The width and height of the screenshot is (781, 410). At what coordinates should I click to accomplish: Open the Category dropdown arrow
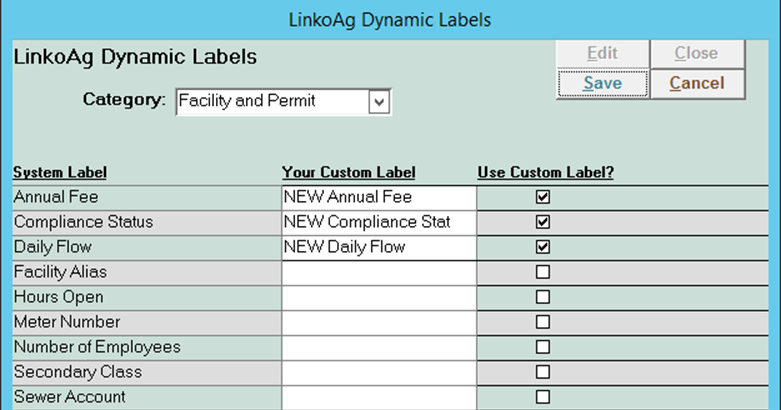tap(379, 102)
